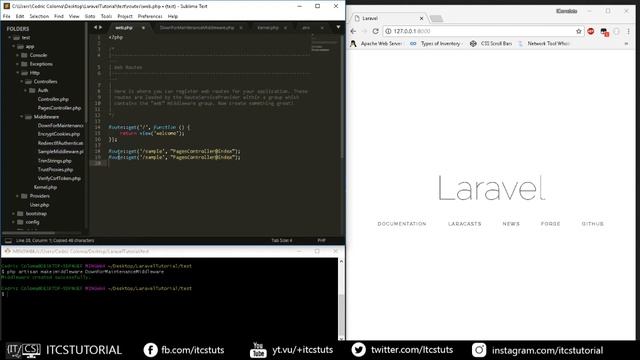Expand the Auth folder
Screen dimensions: 640x360
(26, 91)
